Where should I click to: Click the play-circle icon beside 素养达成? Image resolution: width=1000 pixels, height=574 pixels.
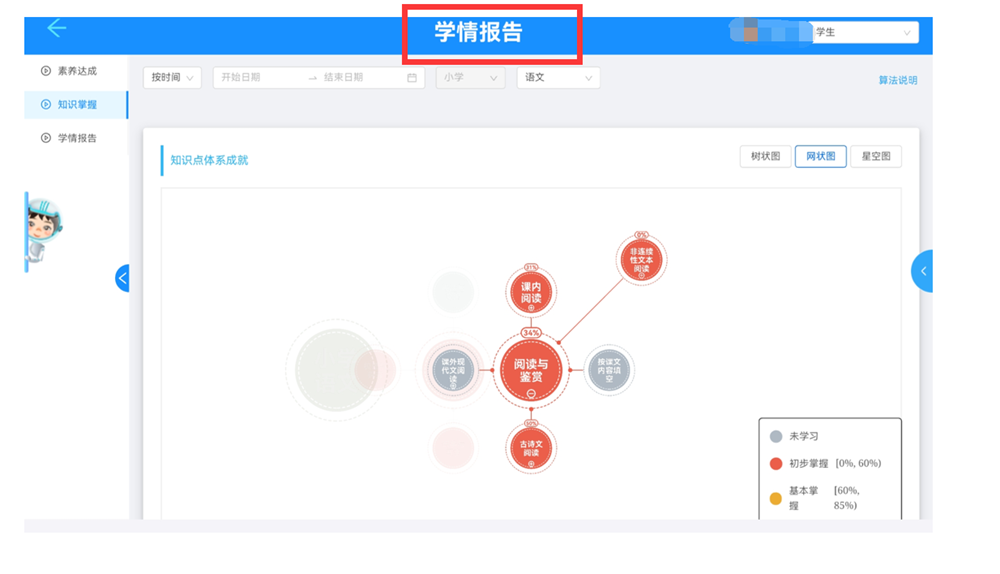(x=46, y=71)
